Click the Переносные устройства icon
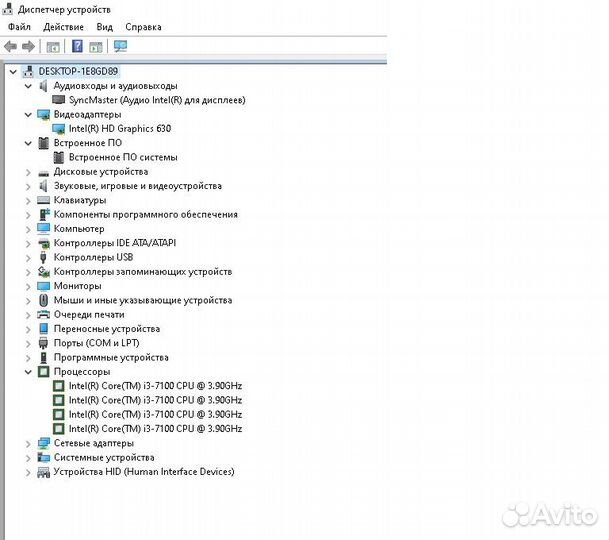 coord(44,329)
